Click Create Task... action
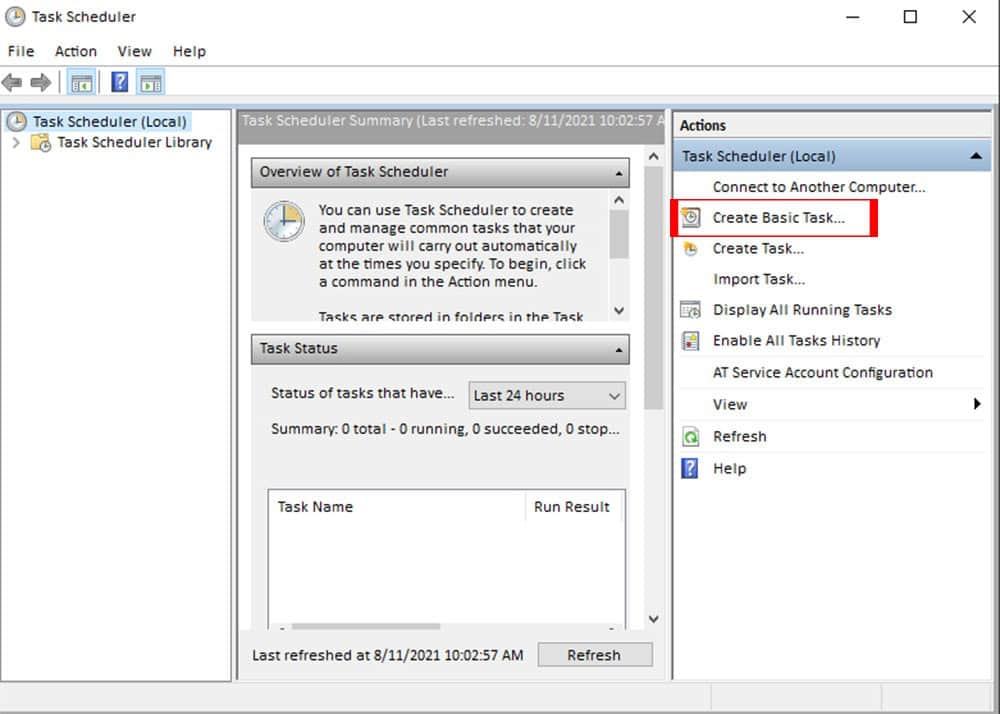The width and height of the screenshot is (1000, 714). 758,249
